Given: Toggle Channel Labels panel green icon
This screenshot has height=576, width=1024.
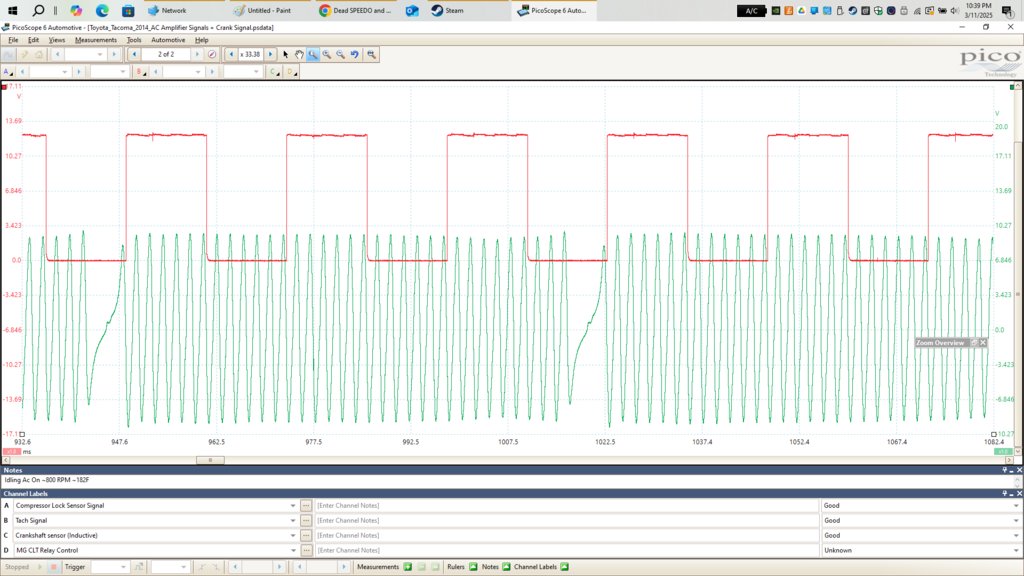Looking at the screenshot, I should pos(564,567).
